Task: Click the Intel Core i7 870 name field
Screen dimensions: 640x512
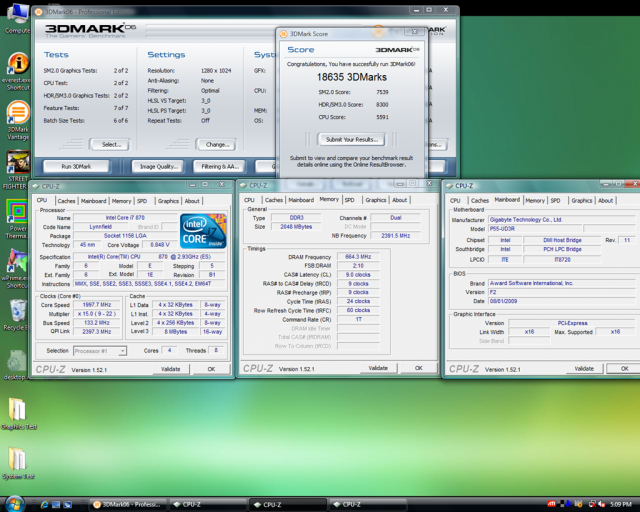Action: [x=125, y=218]
